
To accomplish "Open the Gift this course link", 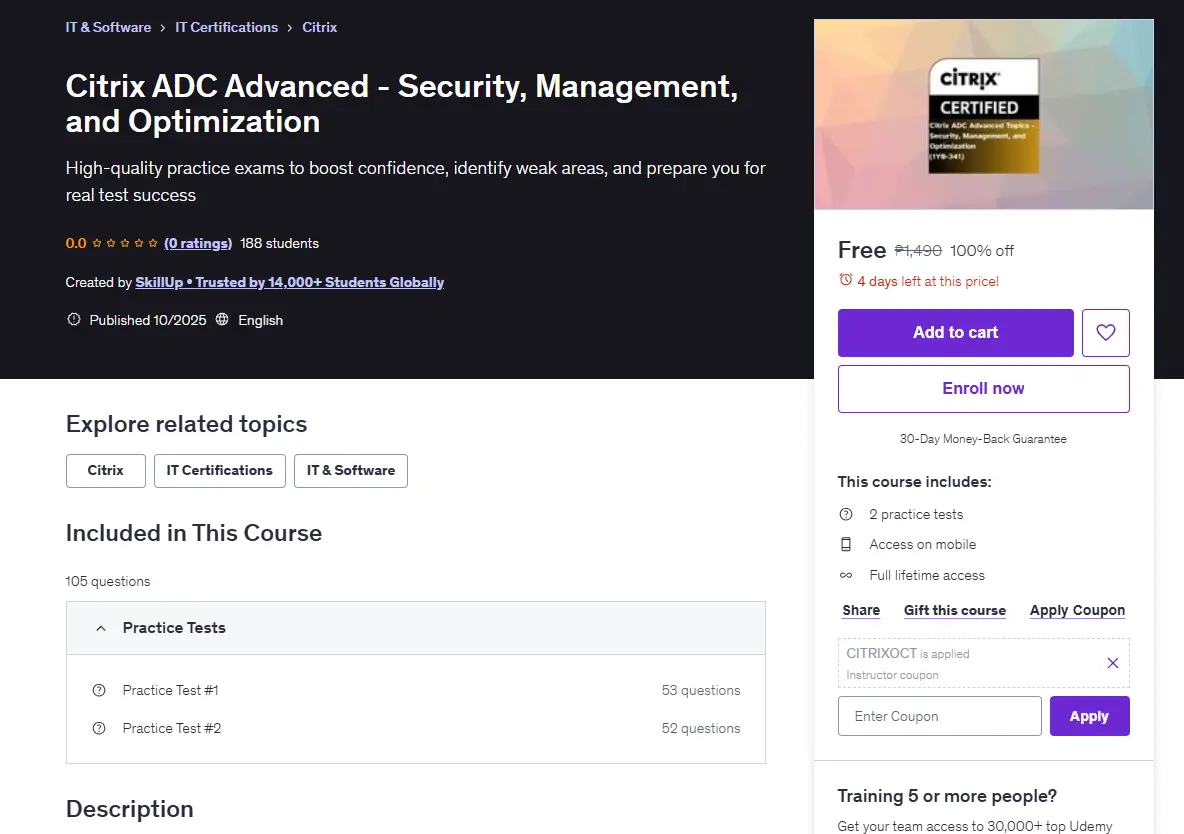I will pos(954,610).
